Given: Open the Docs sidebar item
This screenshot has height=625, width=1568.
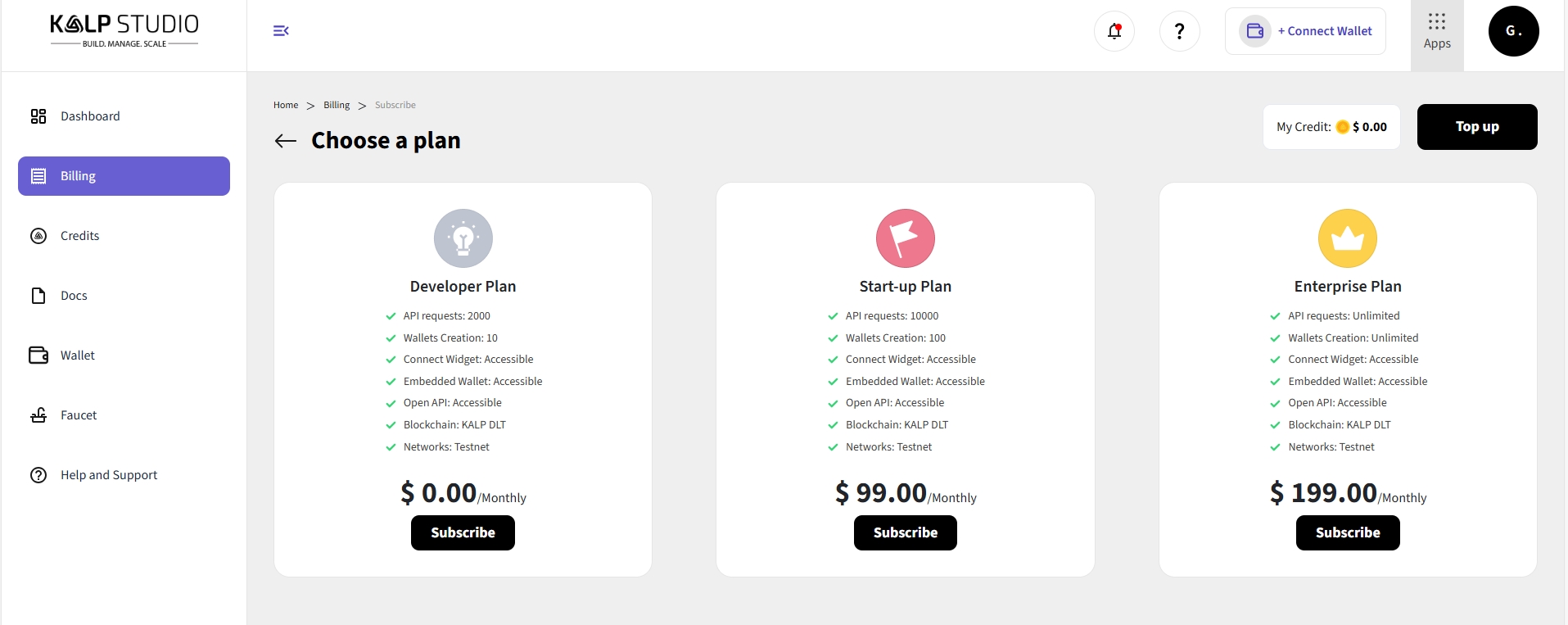Looking at the screenshot, I should [74, 296].
